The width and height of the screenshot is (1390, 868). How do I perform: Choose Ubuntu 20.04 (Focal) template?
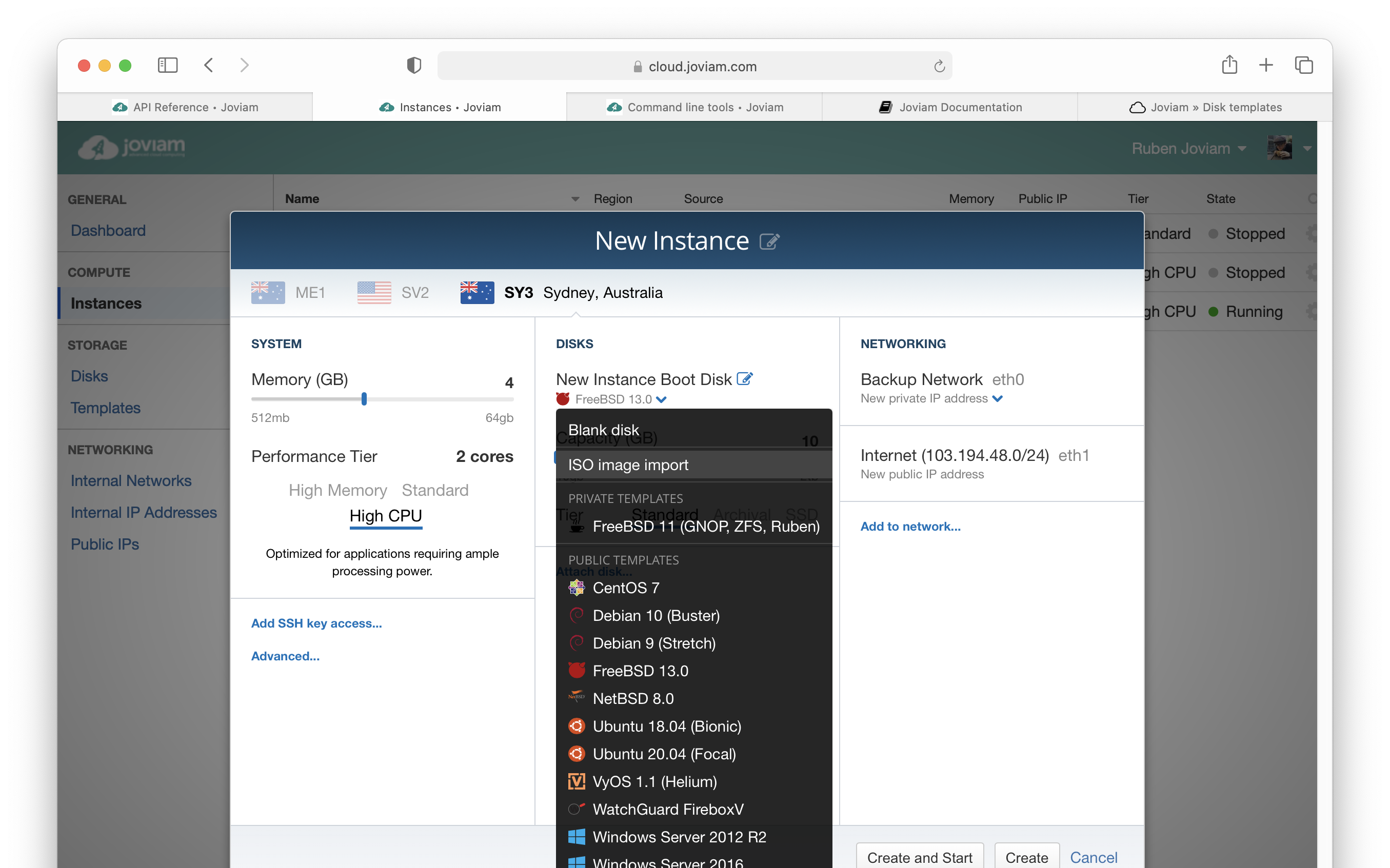coord(693,754)
